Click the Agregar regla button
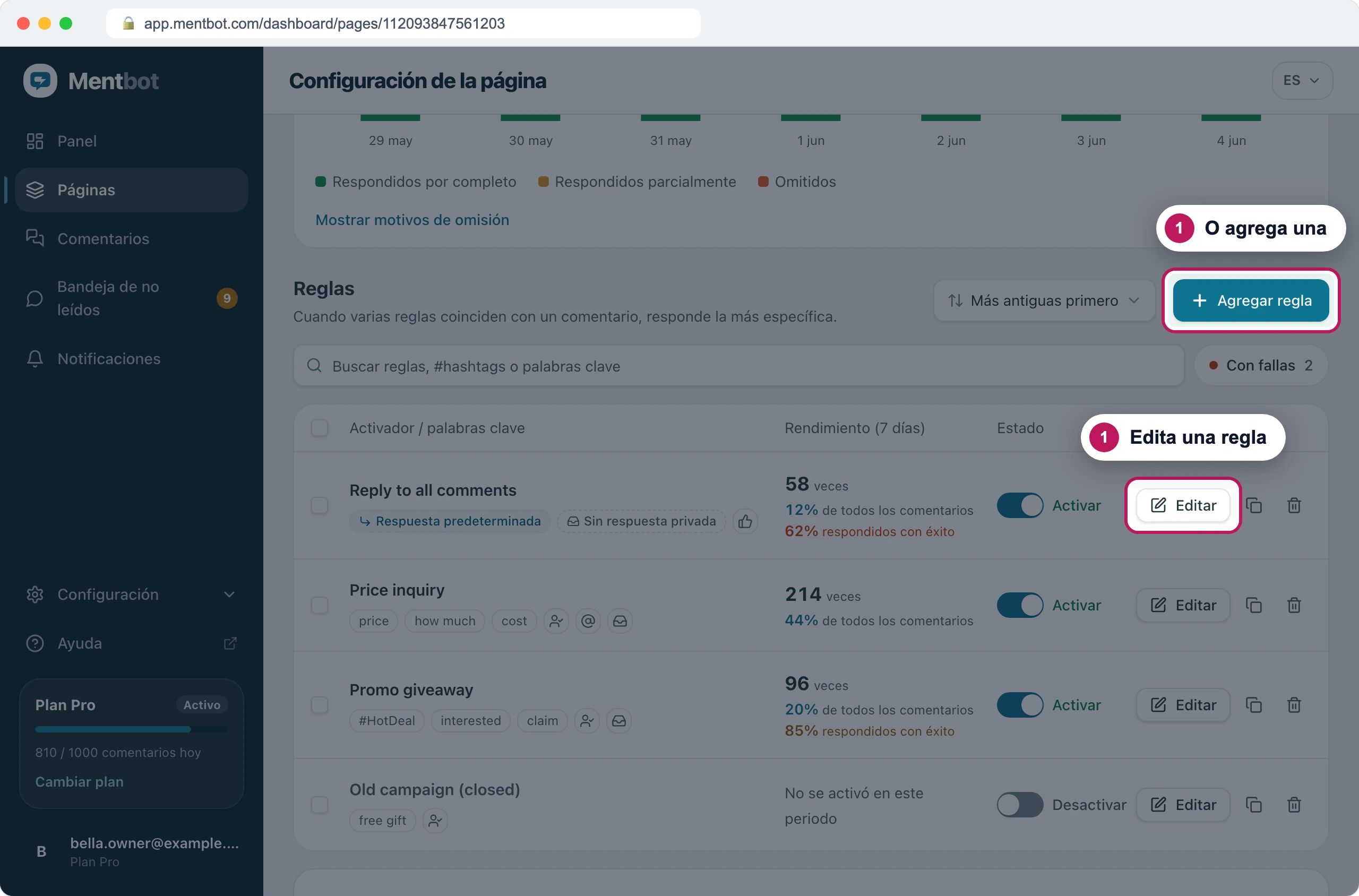 [x=1250, y=300]
